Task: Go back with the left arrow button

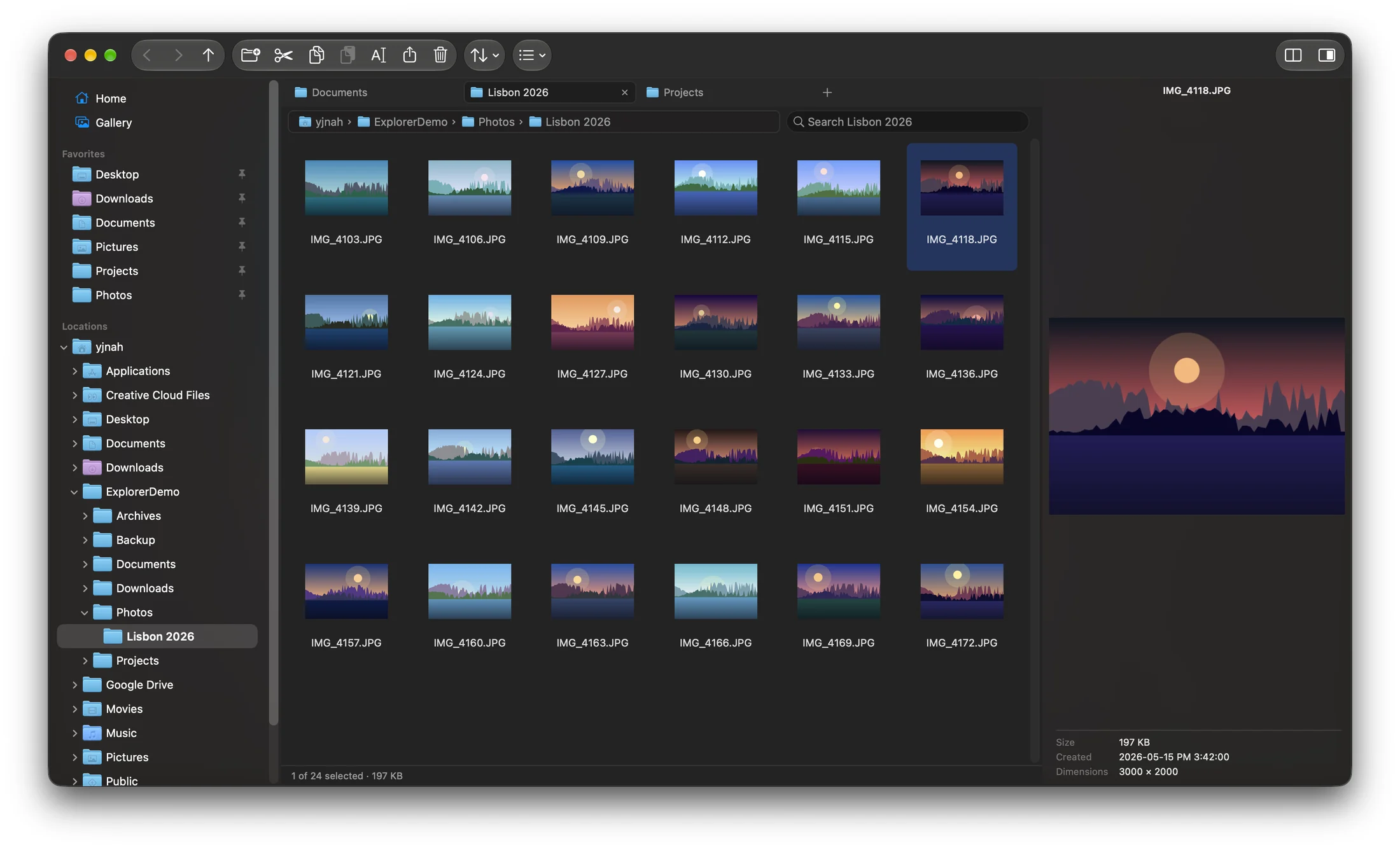Action: pyautogui.click(x=147, y=55)
